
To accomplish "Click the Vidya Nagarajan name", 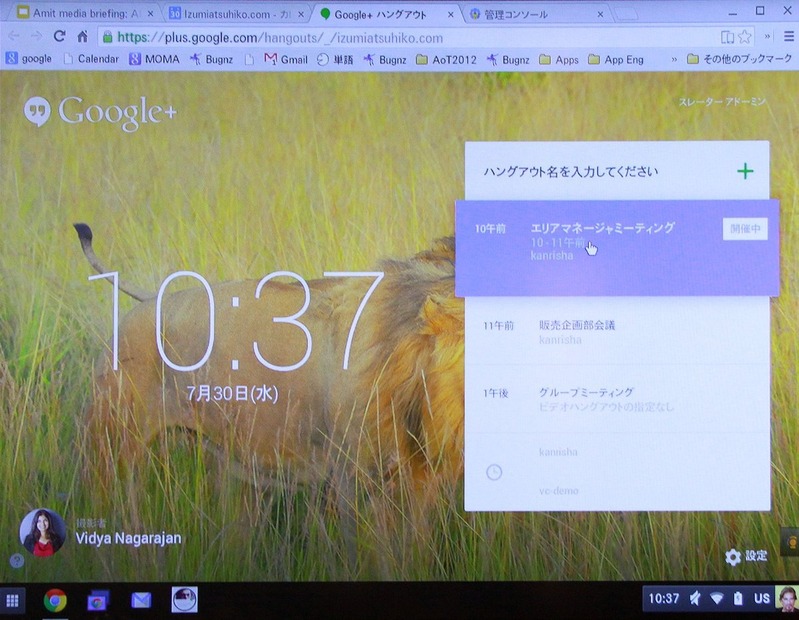I will coord(128,538).
